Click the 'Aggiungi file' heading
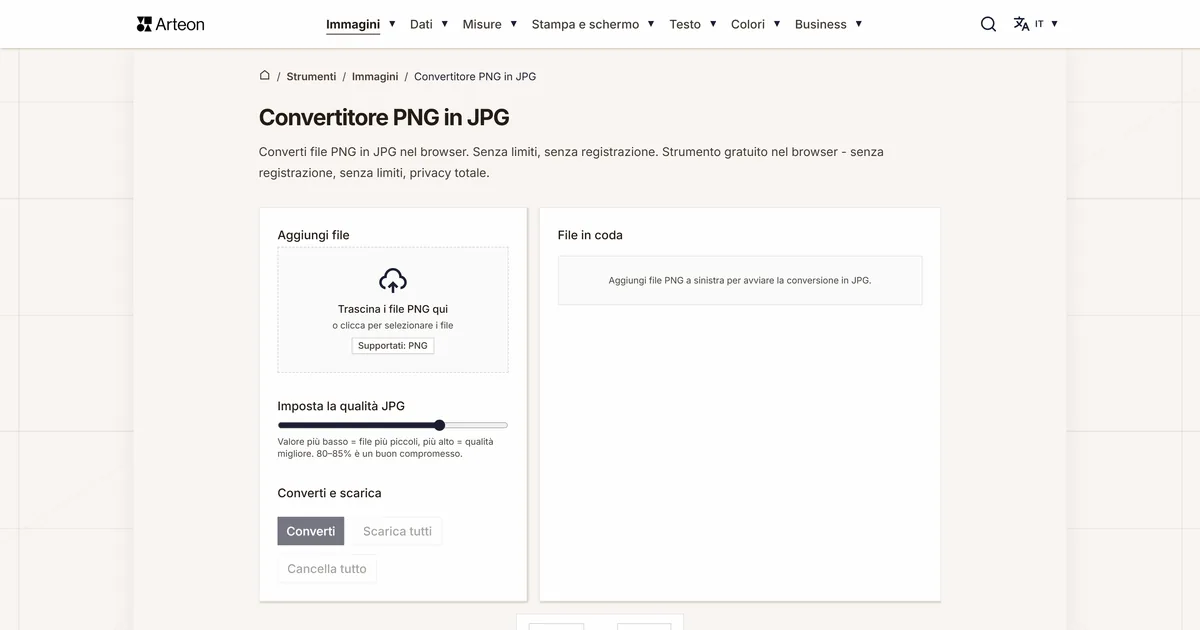The image size is (1200, 630). point(314,235)
